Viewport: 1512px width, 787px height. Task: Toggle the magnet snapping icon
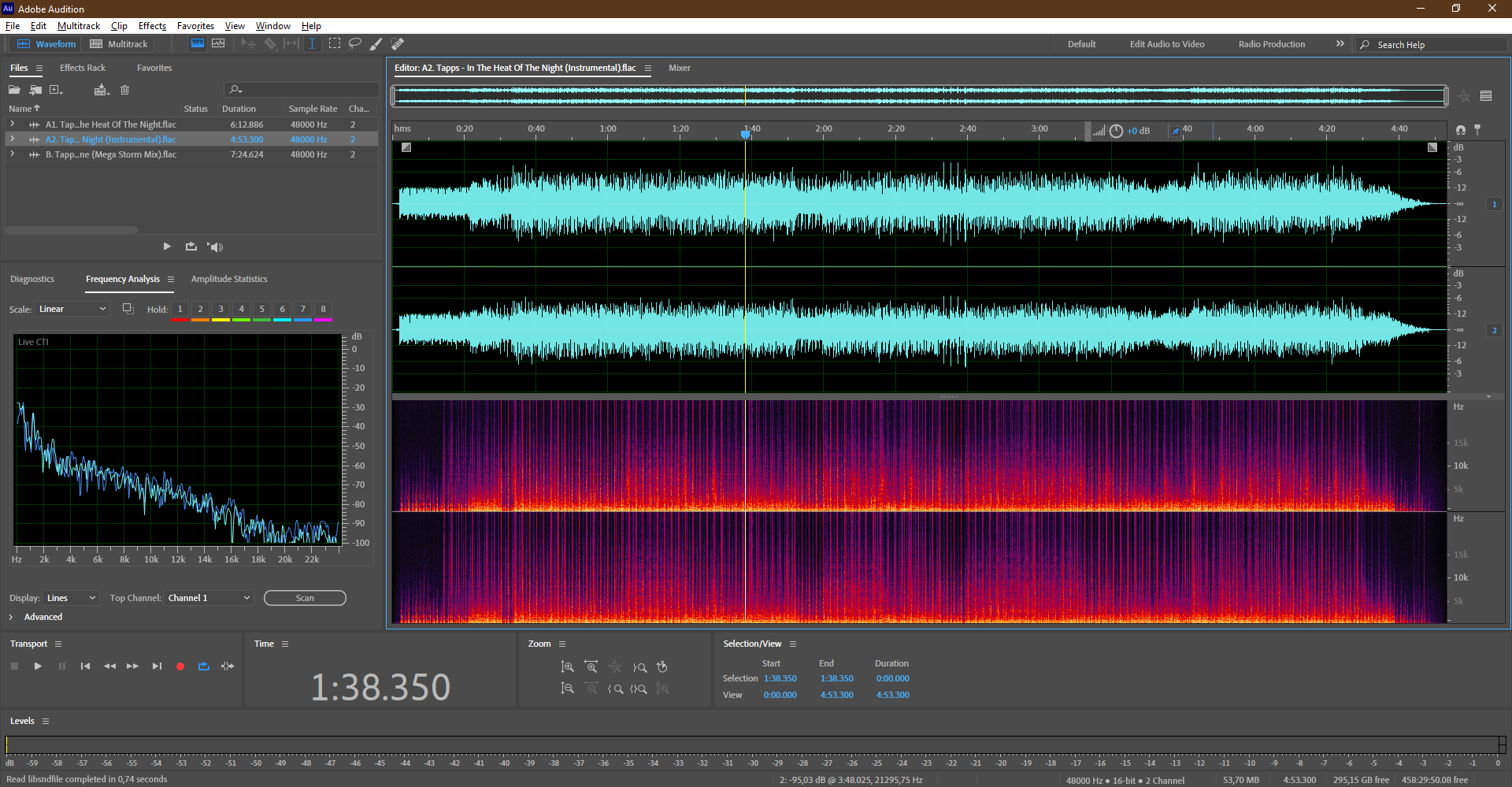click(1461, 130)
